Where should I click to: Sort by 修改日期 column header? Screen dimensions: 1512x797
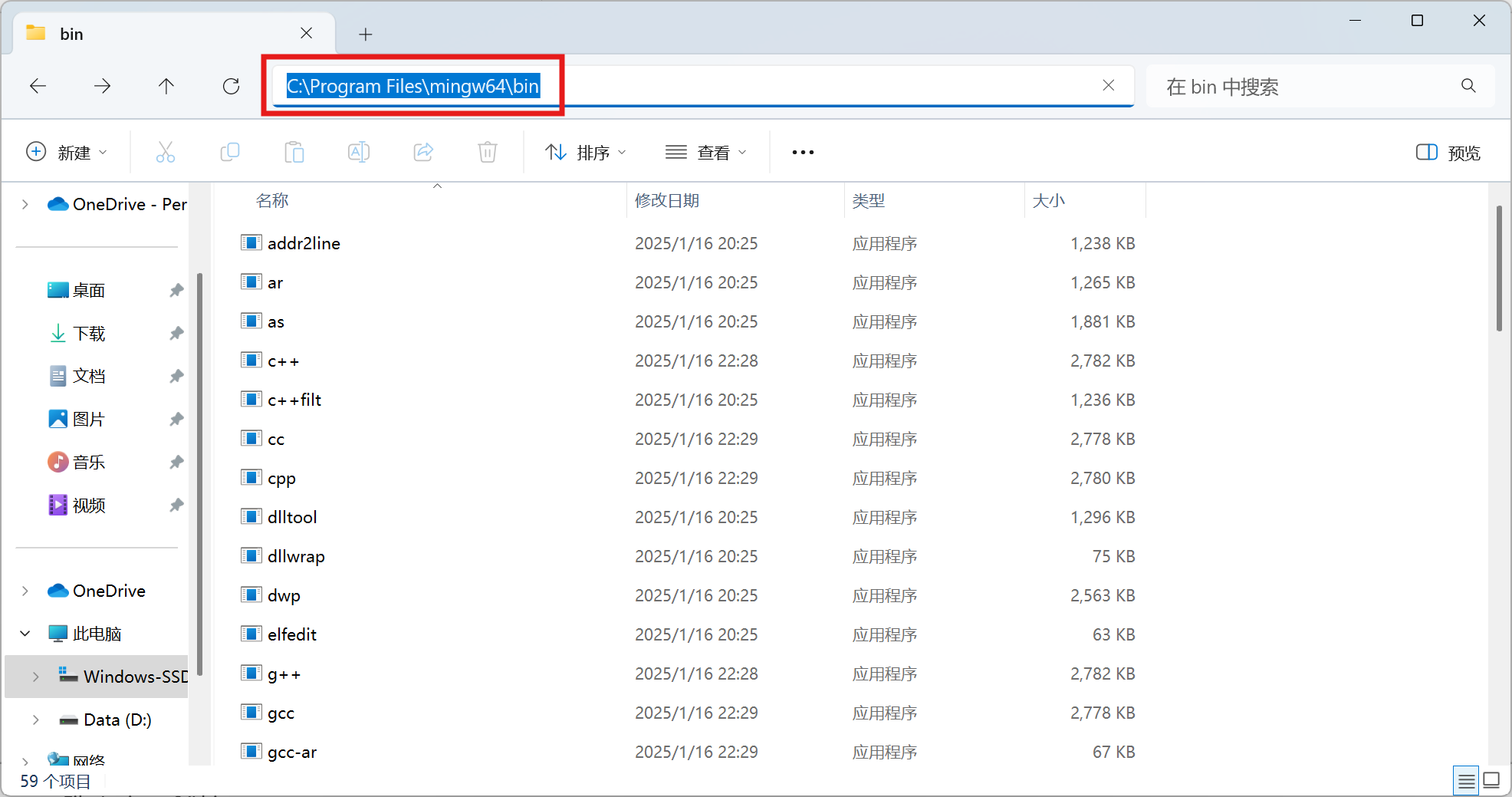(667, 200)
